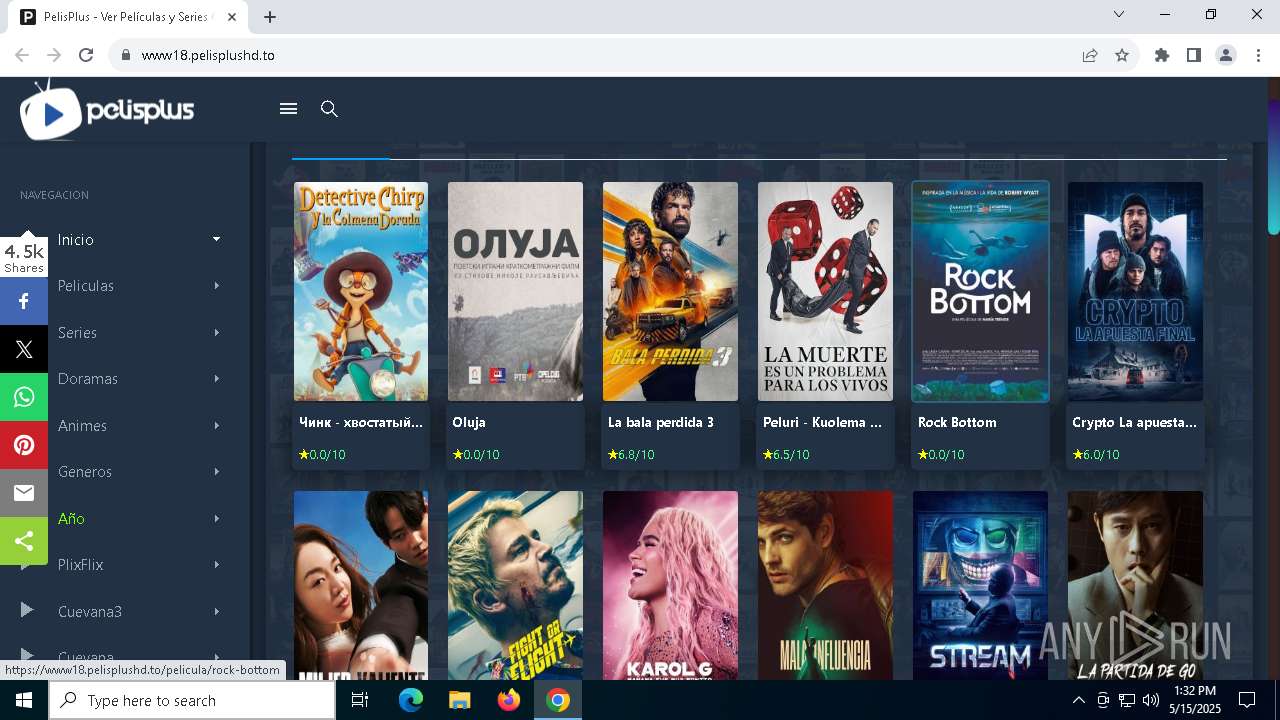Open Peluri - Kuolema title link
Viewport: 1280px width, 720px height.
click(x=822, y=422)
